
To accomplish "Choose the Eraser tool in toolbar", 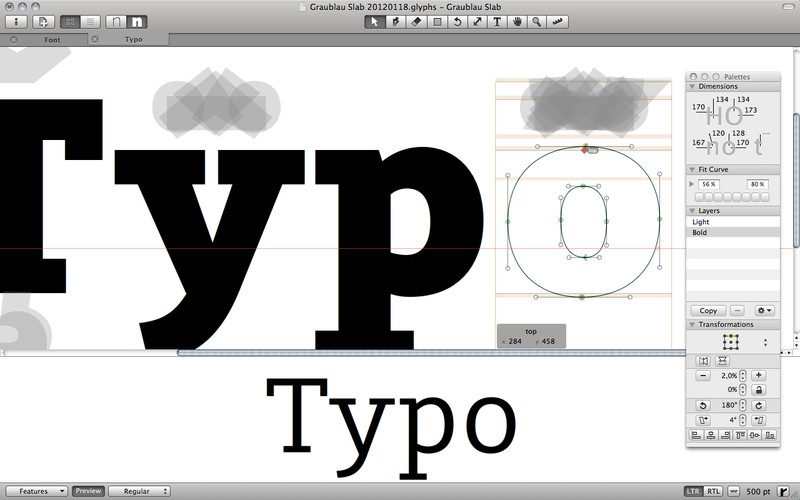I will pos(415,21).
